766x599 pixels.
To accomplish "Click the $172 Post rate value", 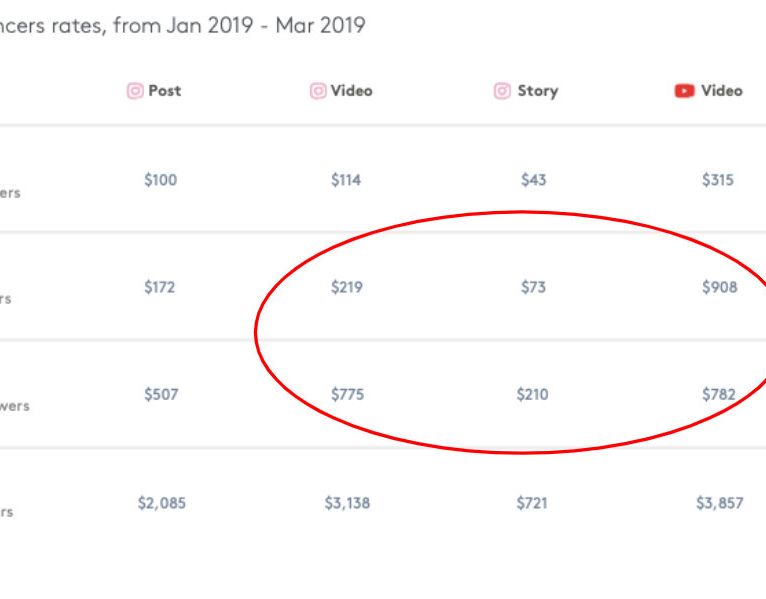I will tap(159, 287).
